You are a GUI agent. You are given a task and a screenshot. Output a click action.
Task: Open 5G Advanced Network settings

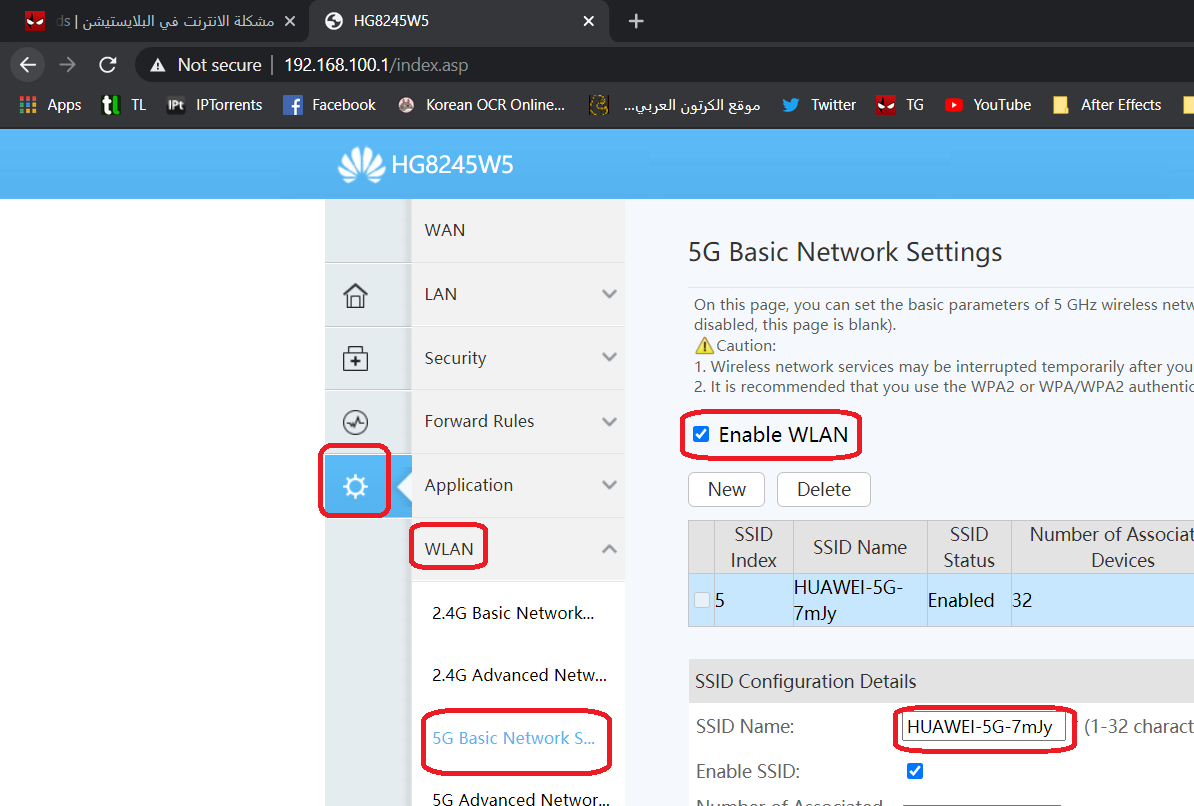521,797
